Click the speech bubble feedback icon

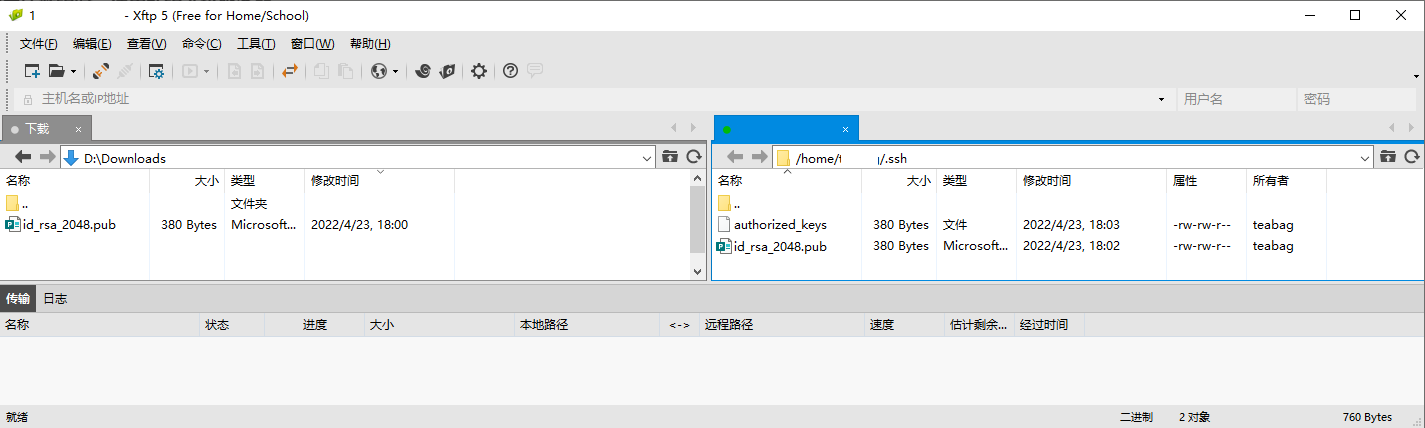tap(535, 71)
